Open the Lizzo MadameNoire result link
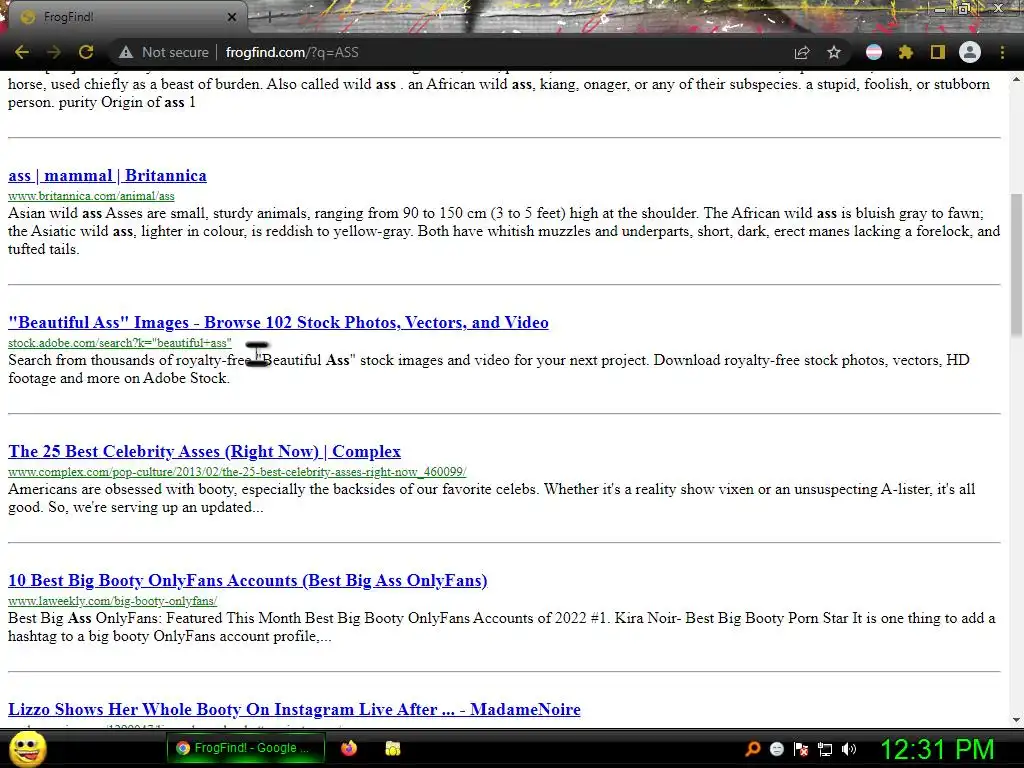 click(x=294, y=709)
